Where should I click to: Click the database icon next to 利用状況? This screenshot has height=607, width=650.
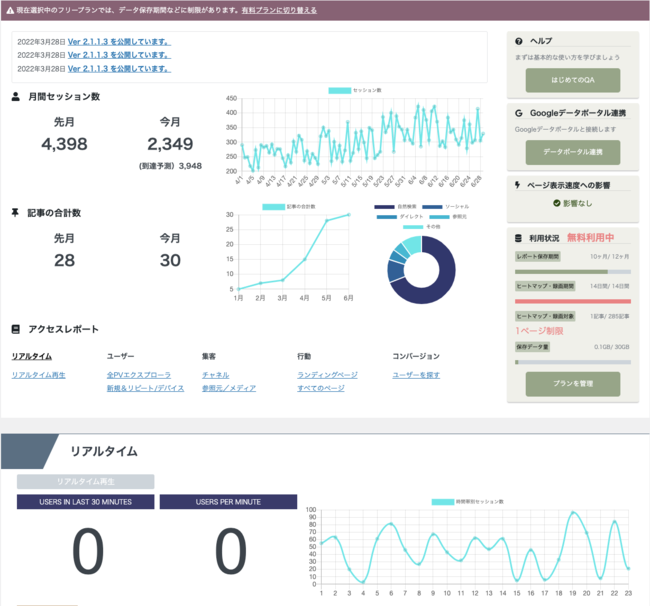click(x=518, y=238)
